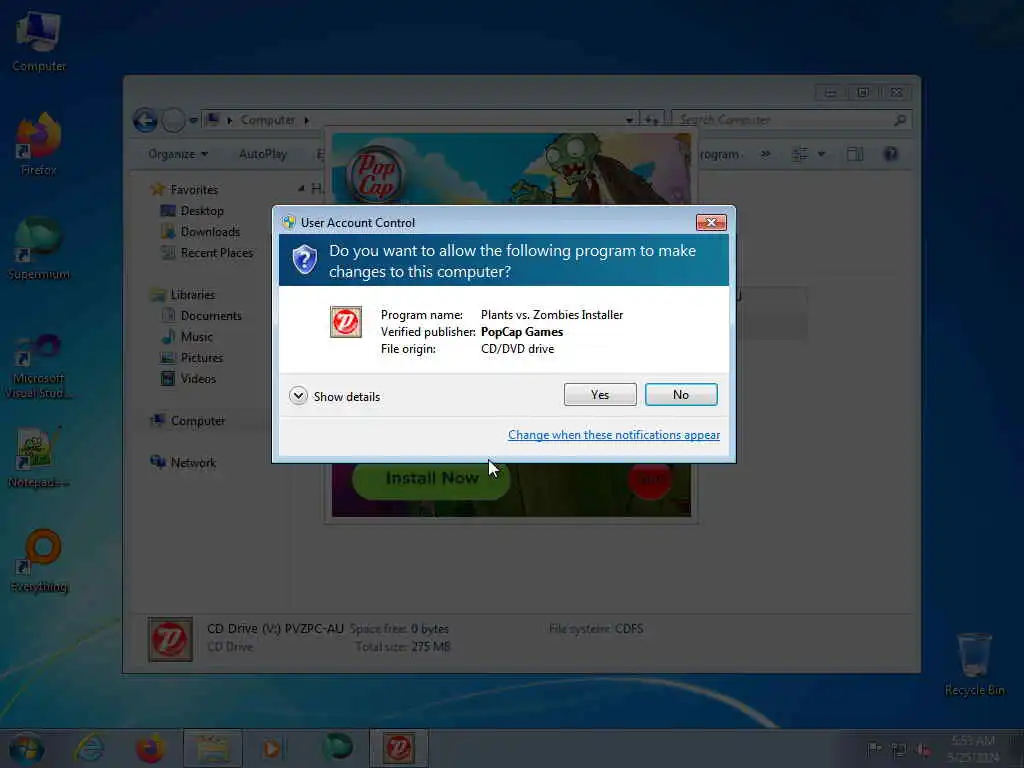This screenshot has width=1024, height=768.
Task: Open the Computer desktop icon
Action: [x=39, y=40]
